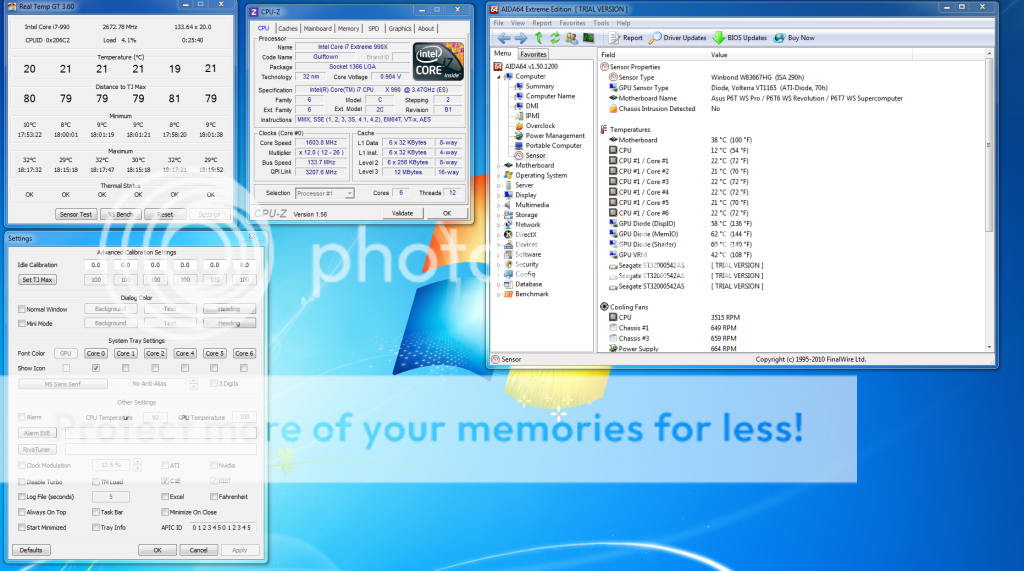The height and width of the screenshot is (571, 1024).
Task: Expand the Storage node in AIDA64 tree
Action: point(499,215)
